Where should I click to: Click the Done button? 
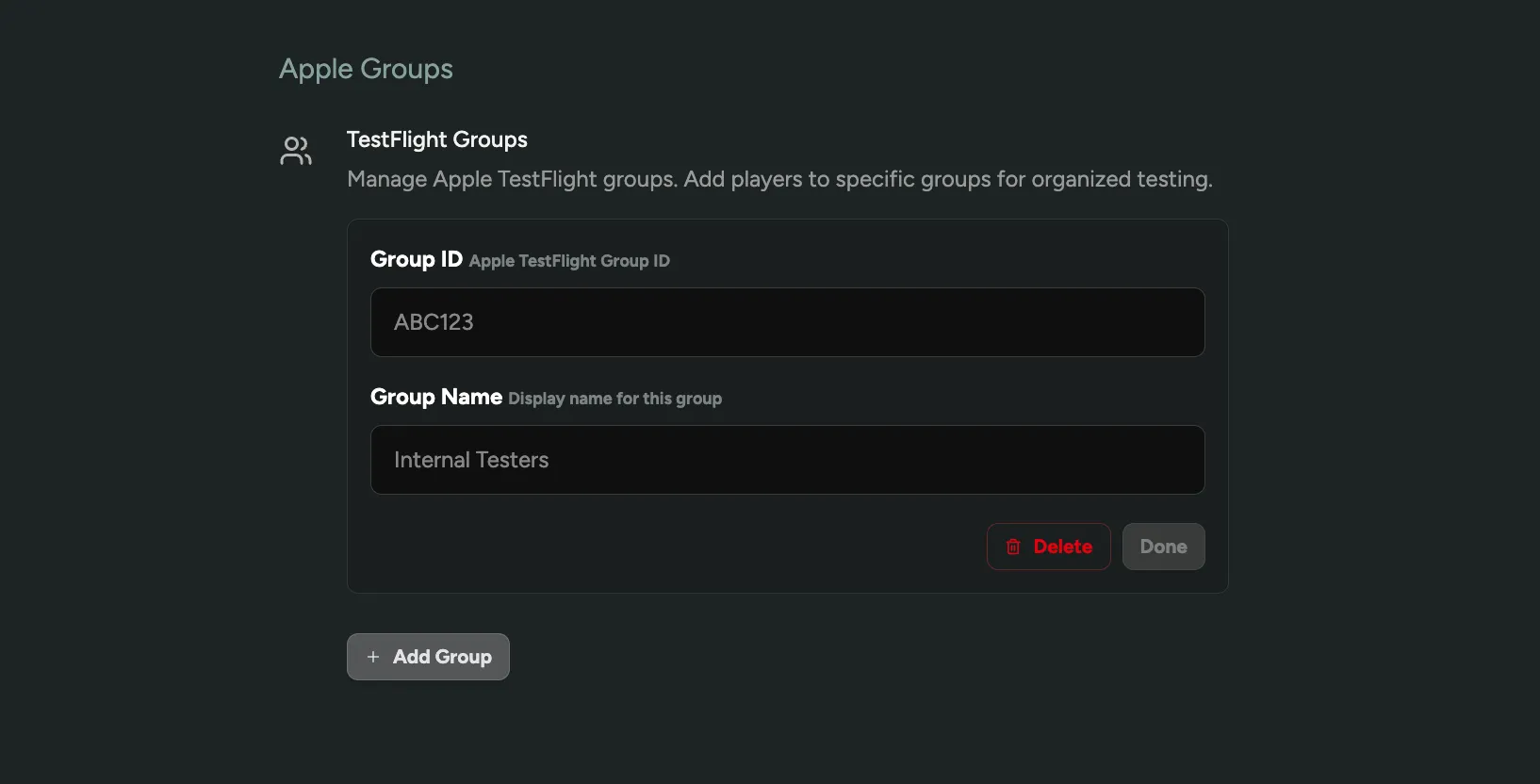click(1163, 547)
